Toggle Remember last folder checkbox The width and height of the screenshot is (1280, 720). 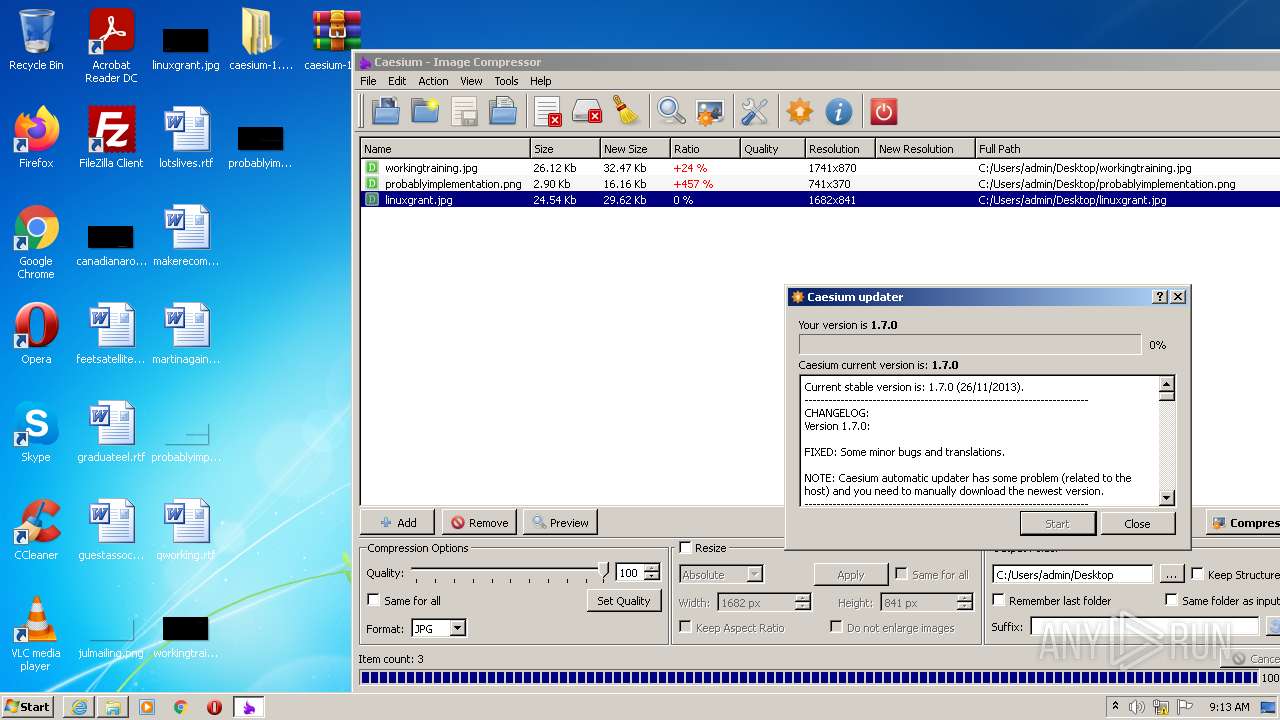coord(998,600)
